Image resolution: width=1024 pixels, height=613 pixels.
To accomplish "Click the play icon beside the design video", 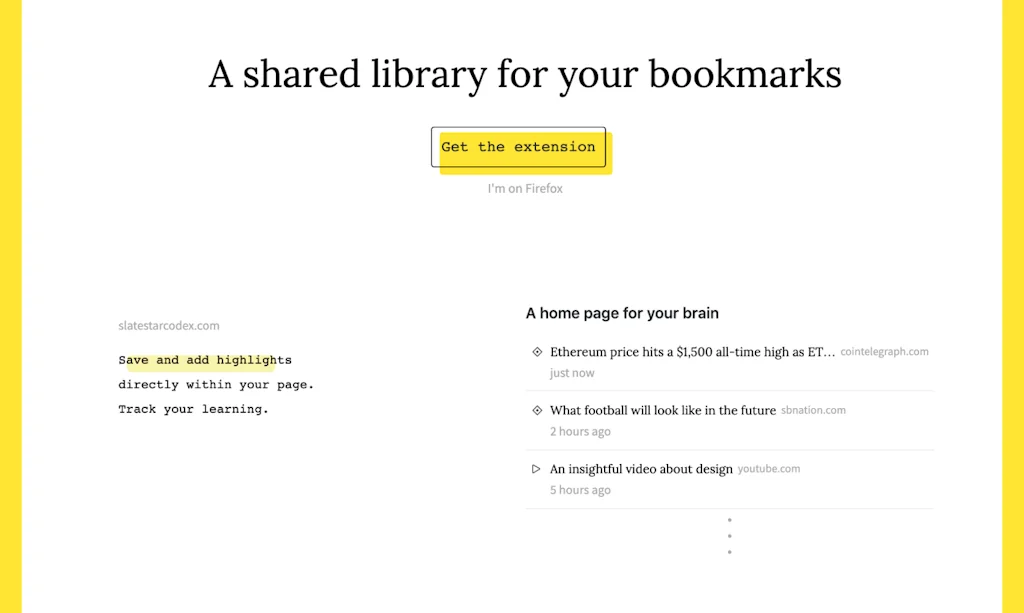I will point(535,468).
